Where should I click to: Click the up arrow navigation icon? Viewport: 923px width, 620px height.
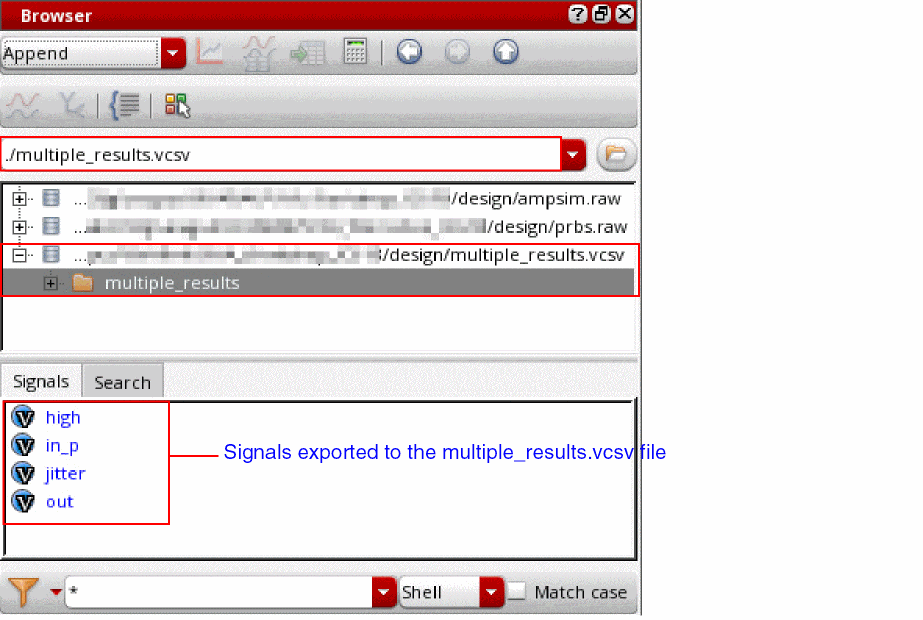506,52
